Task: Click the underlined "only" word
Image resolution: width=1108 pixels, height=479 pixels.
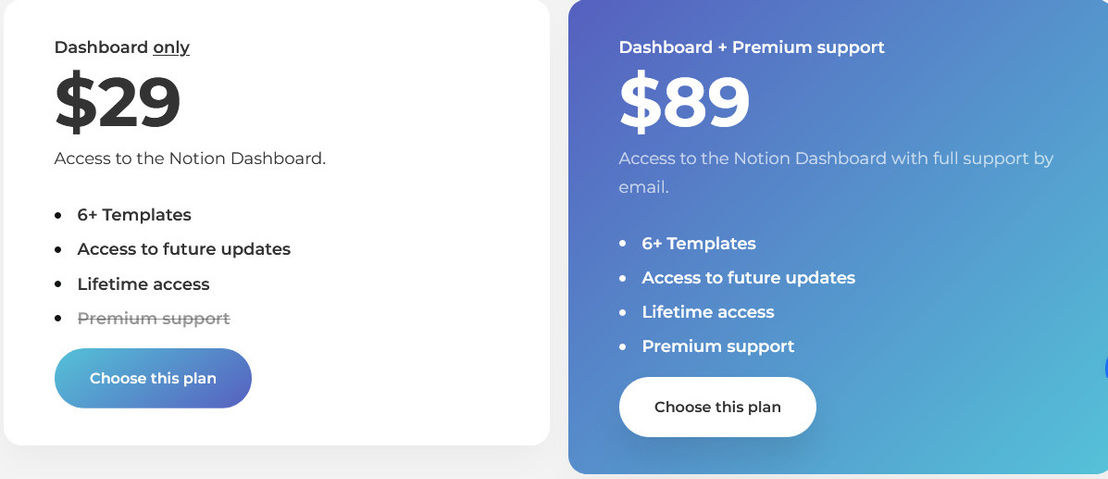Action: click(172, 47)
